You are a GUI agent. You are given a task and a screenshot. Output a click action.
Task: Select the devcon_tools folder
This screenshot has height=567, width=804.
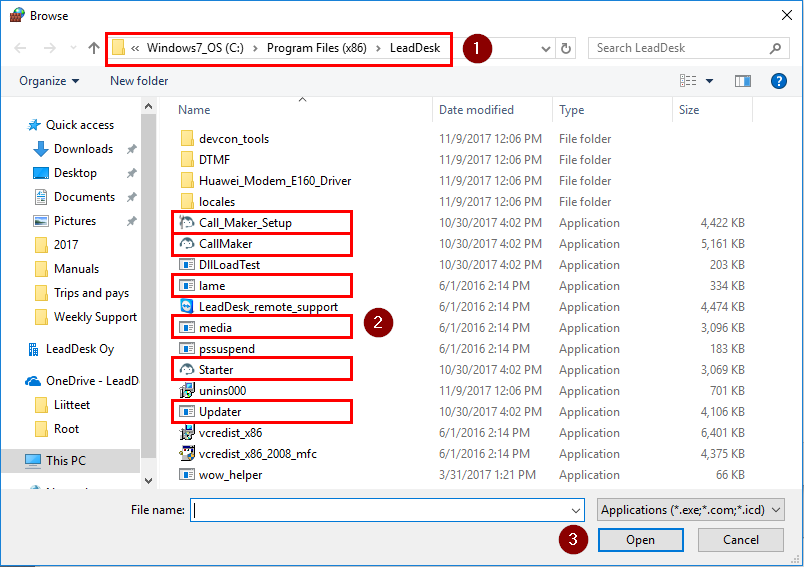point(225,139)
